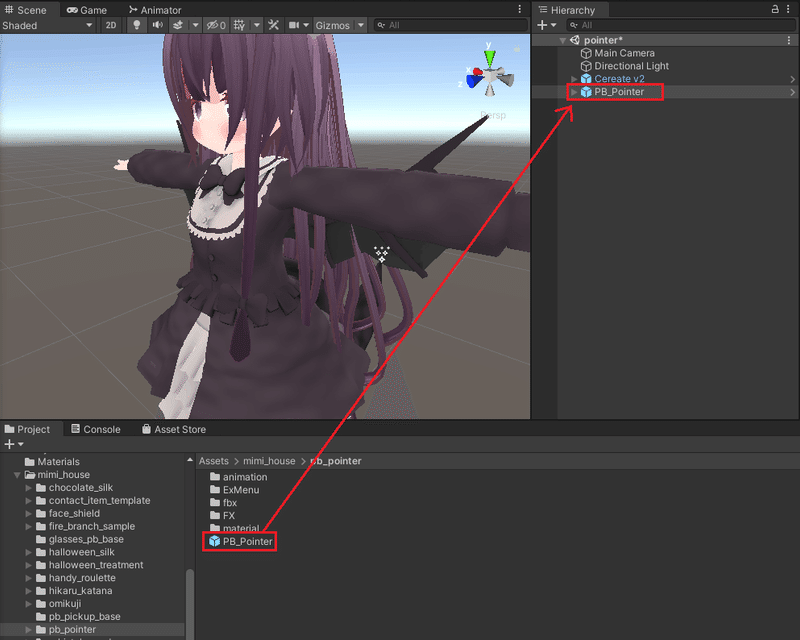Open the pointer scene options menu
The height and width of the screenshot is (640, 800).
[x=789, y=40]
